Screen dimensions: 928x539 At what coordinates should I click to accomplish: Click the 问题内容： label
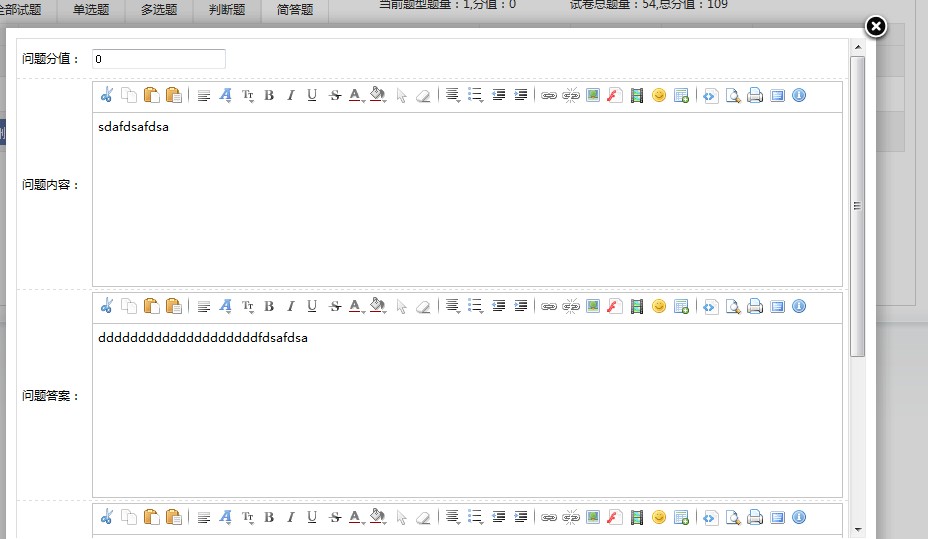click(x=50, y=185)
